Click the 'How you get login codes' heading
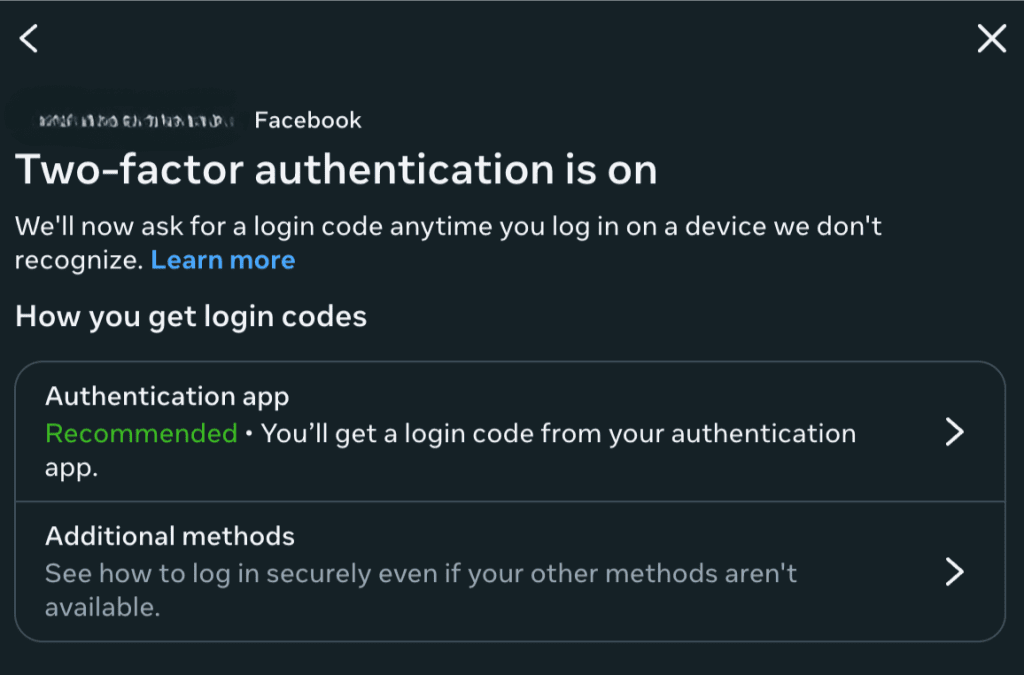 tap(191, 317)
